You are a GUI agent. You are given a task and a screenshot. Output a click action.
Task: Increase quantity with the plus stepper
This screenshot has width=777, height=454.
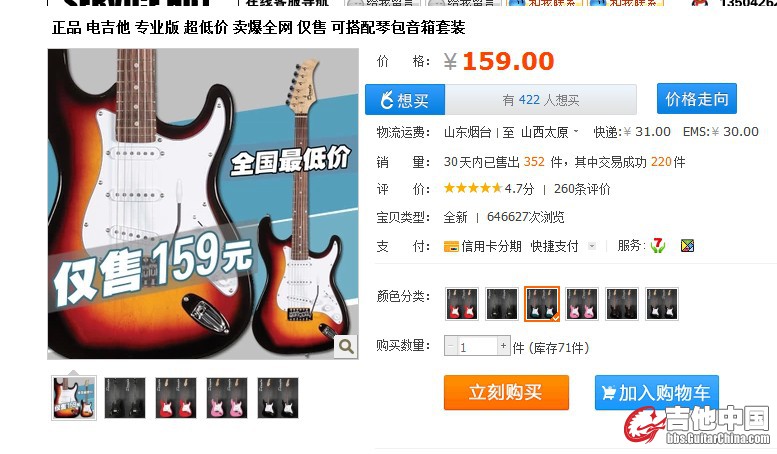503,345
